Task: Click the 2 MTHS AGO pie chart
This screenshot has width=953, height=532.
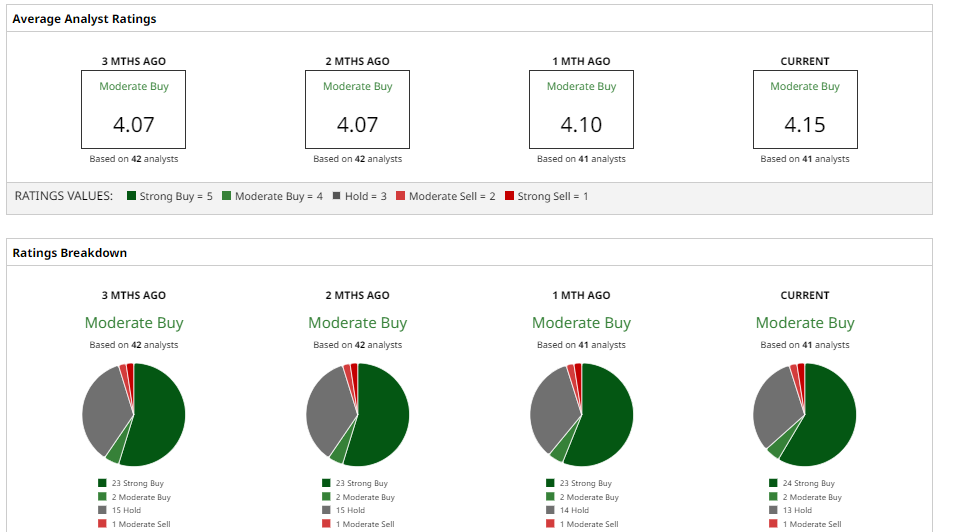Action: click(357, 414)
